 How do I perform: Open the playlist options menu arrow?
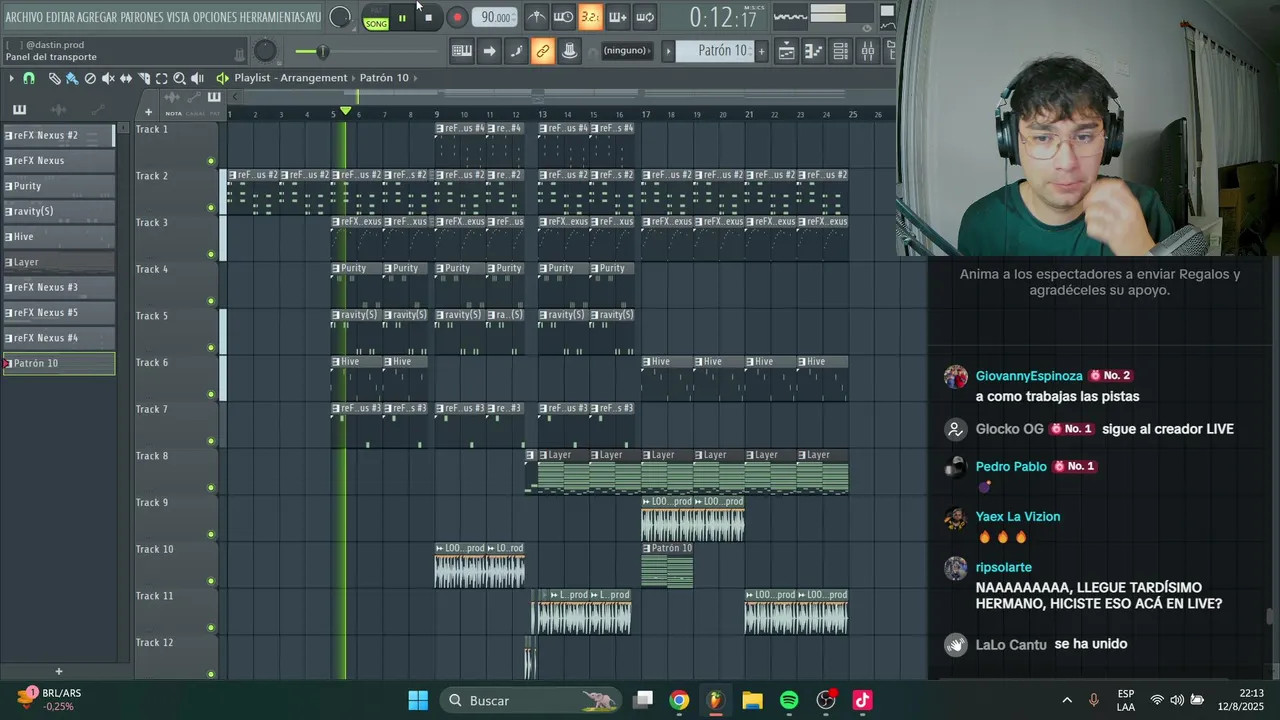click(11, 78)
